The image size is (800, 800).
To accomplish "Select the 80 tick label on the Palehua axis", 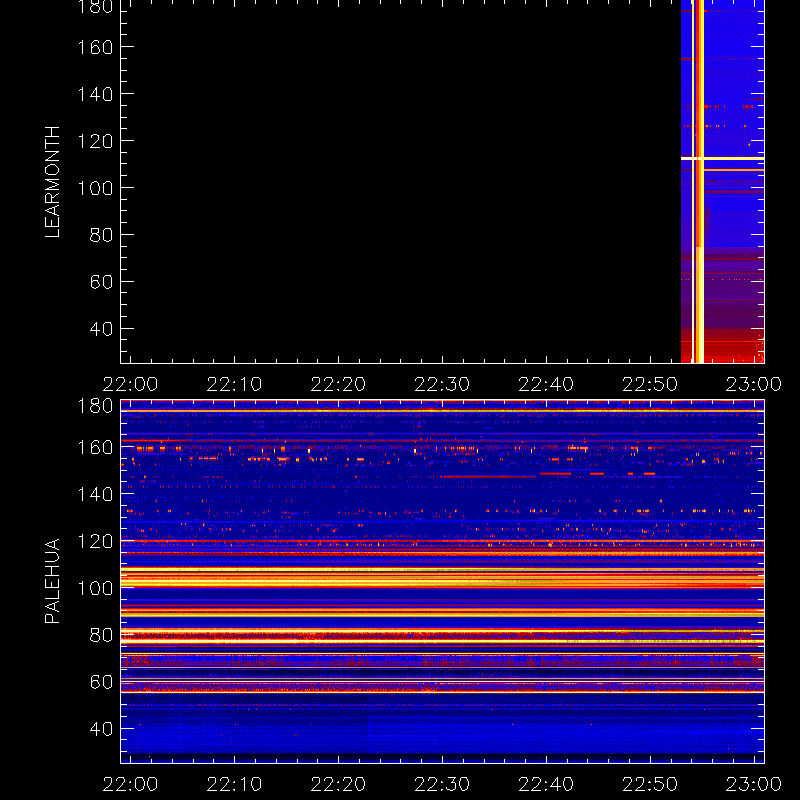I will click(x=101, y=635).
